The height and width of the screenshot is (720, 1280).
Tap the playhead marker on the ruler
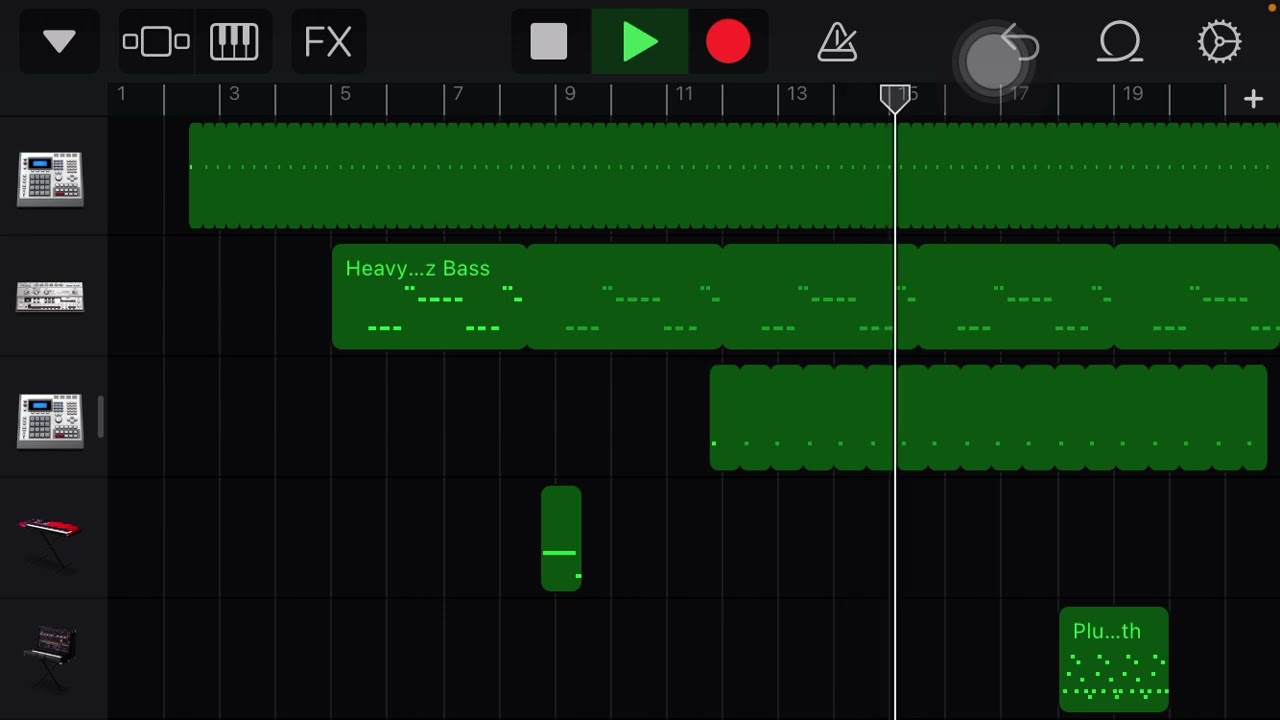pyautogui.click(x=895, y=98)
